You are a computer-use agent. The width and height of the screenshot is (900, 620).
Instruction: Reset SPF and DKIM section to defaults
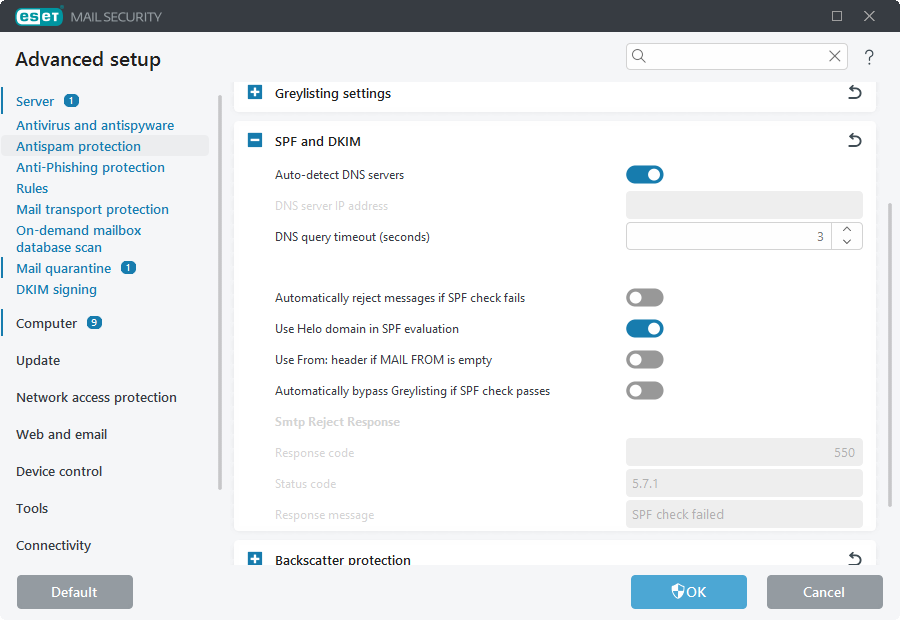point(854,141)
